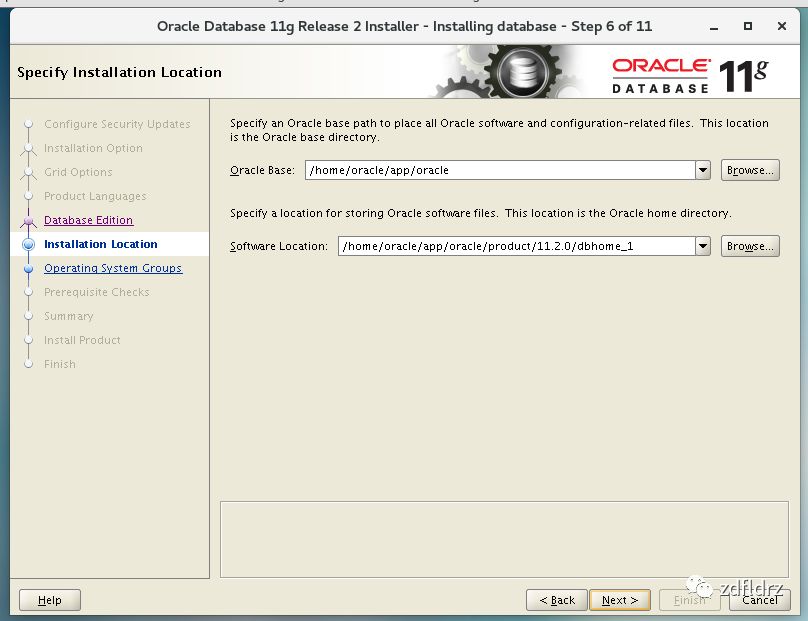Click the Specify Installation Location heading

(120, 72)
